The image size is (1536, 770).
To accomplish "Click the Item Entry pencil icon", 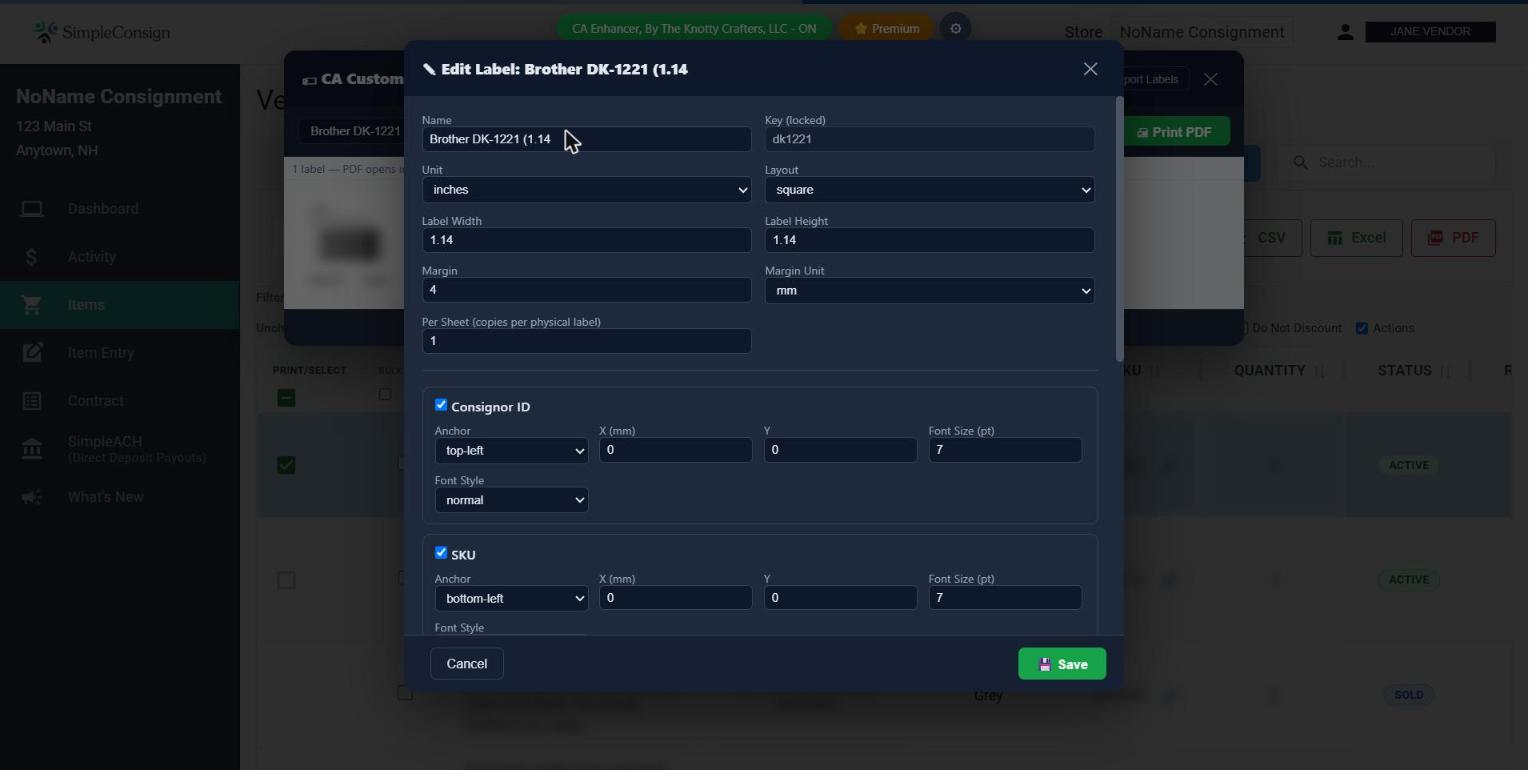I will point(32,353).
